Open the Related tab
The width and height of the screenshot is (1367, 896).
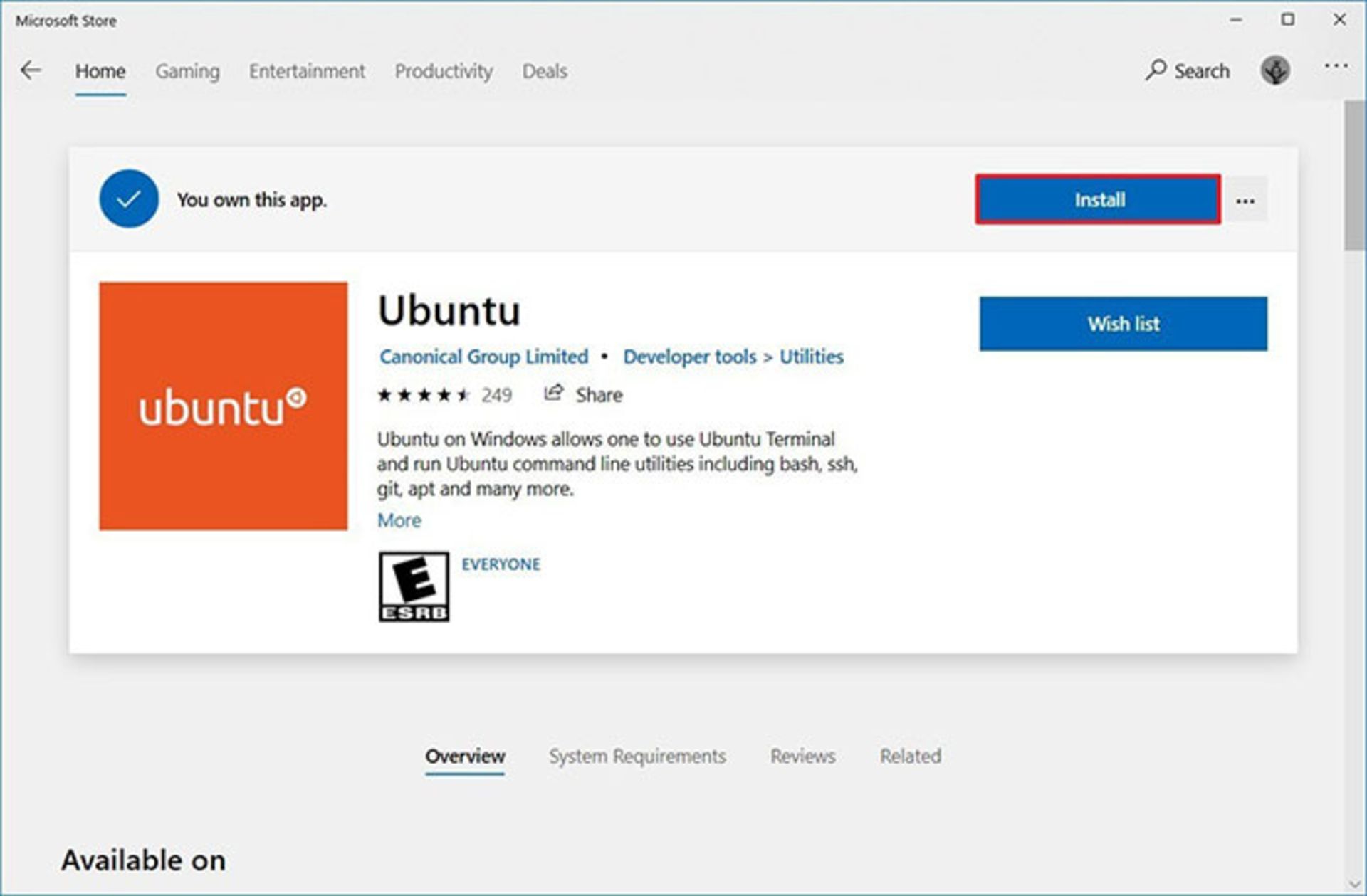click(910, 756)
